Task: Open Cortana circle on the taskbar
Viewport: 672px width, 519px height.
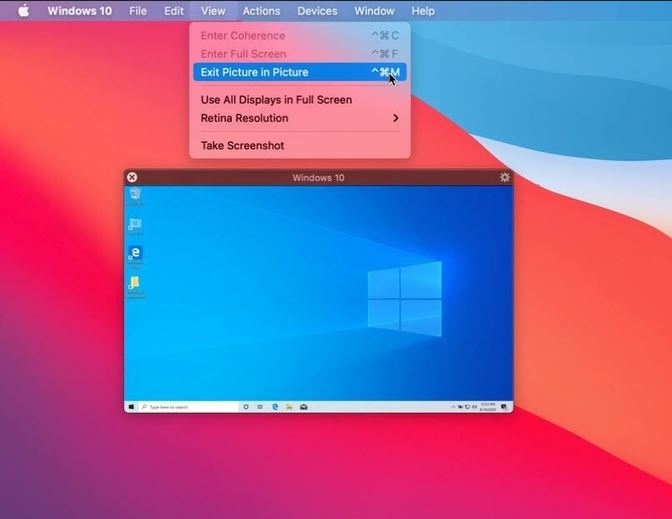Action: (246, 407)
